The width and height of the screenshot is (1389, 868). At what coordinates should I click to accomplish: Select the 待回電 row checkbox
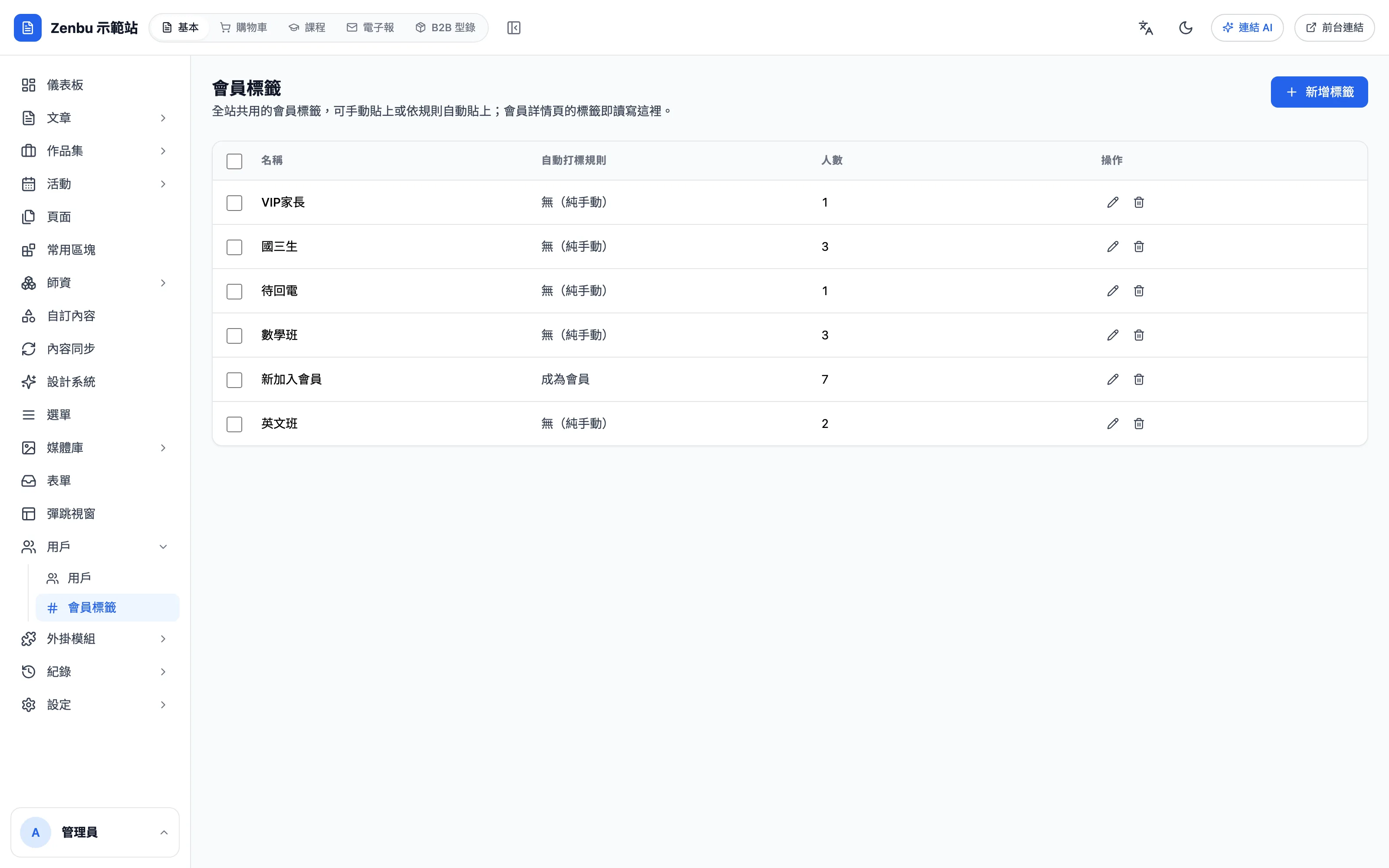234,291
